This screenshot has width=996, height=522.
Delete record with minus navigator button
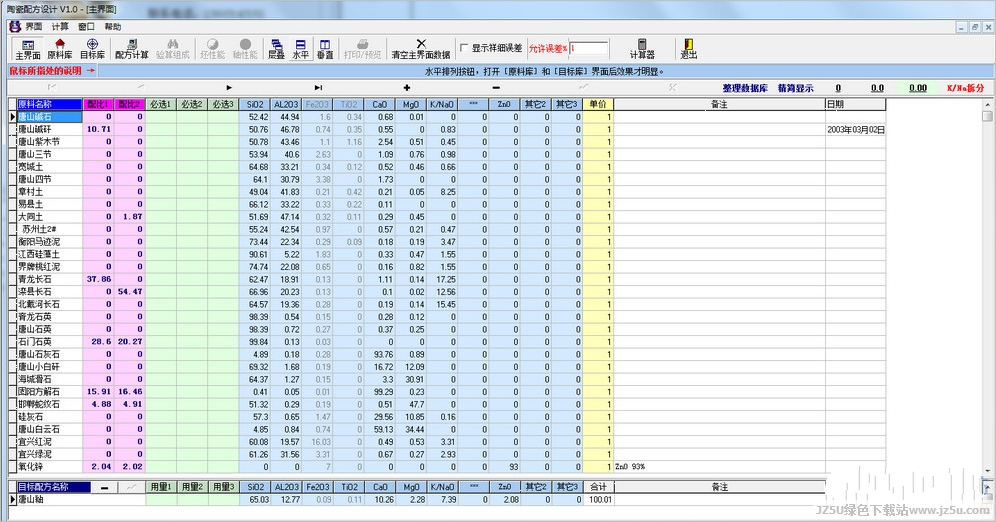point(496,88)
